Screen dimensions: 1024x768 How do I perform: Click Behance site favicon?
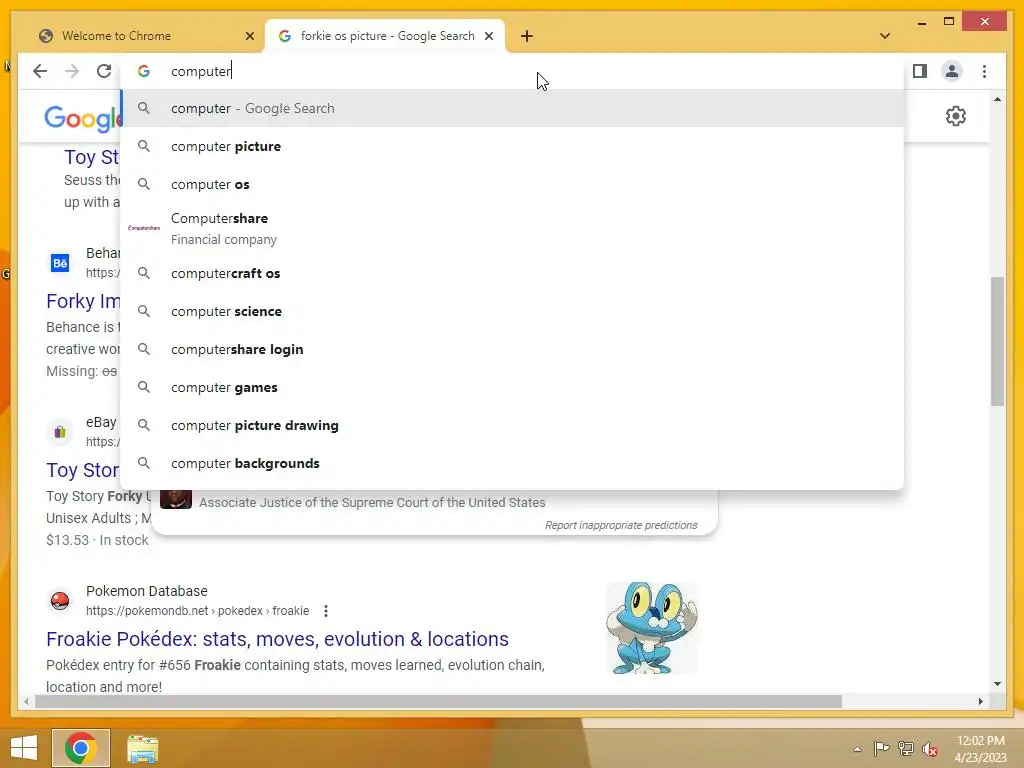[60, 263]
